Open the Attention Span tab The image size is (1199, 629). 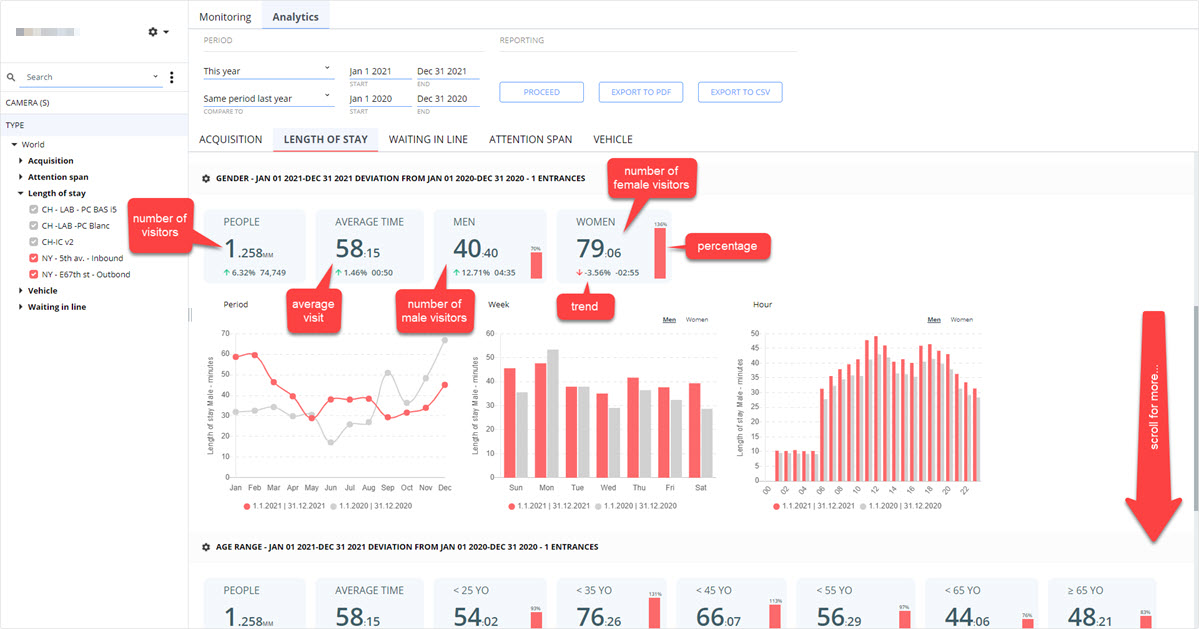click(531, 139)
